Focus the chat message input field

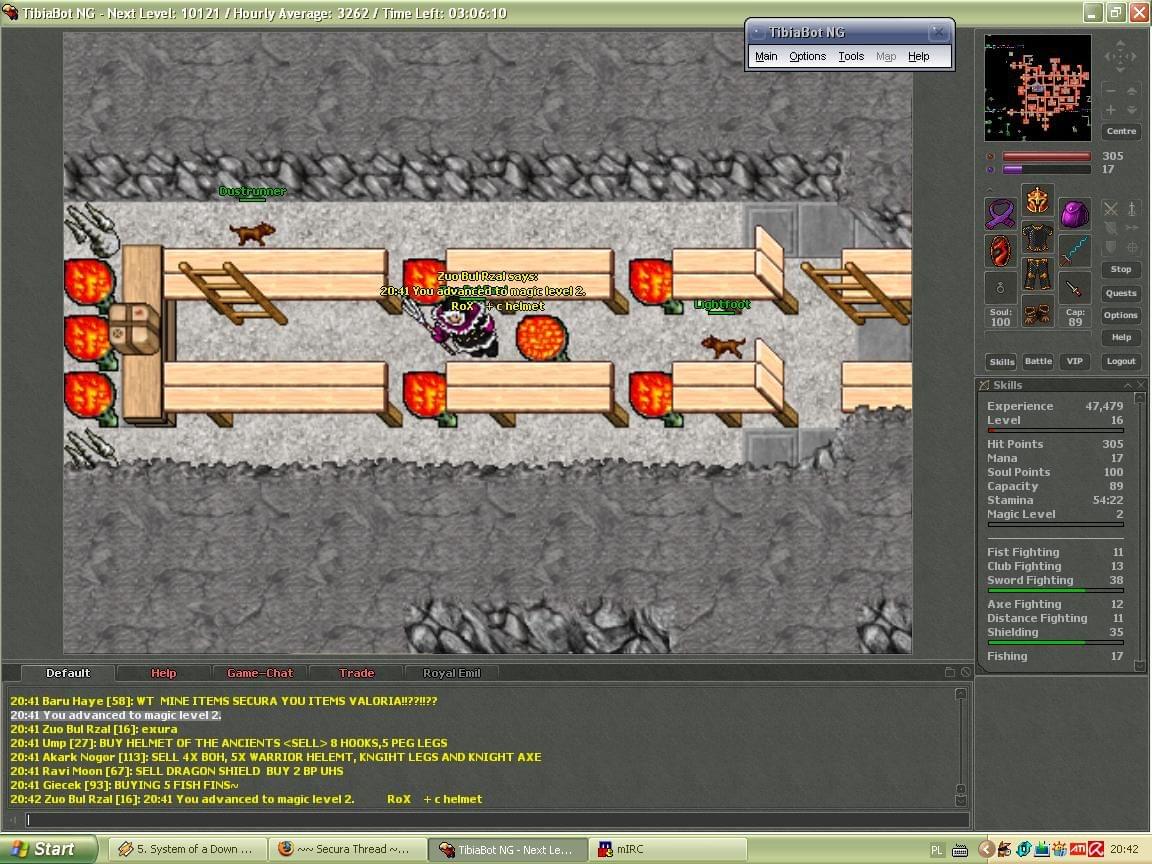click(497, 819)
